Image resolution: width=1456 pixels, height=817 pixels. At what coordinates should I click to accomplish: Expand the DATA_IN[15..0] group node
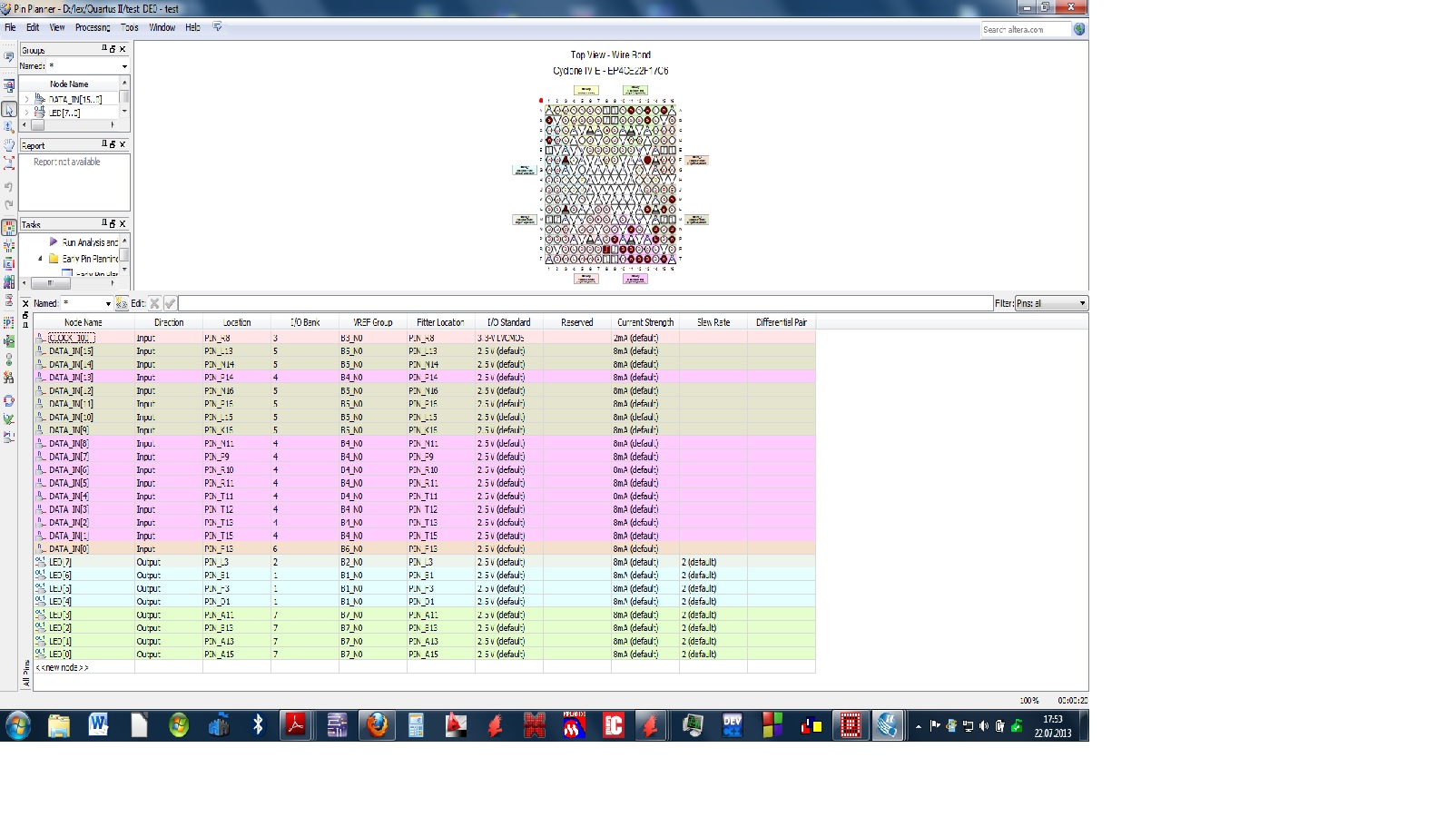[x=26, y=99]
